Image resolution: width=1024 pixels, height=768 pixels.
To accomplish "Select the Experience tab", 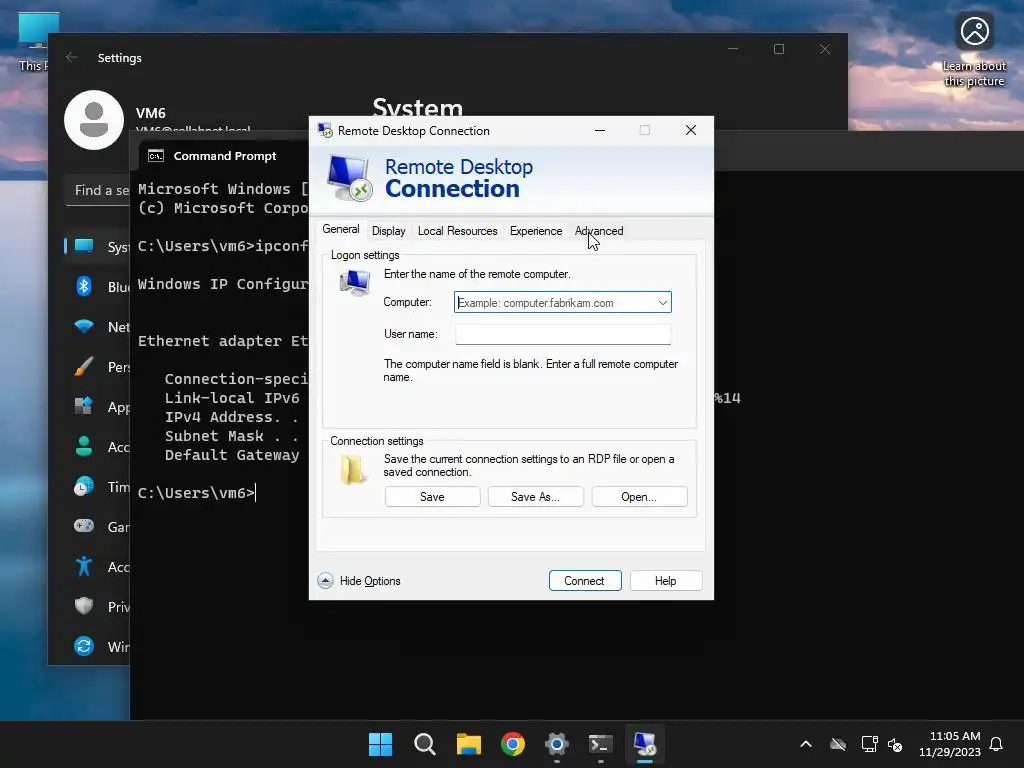I will (x=536, y=231).
